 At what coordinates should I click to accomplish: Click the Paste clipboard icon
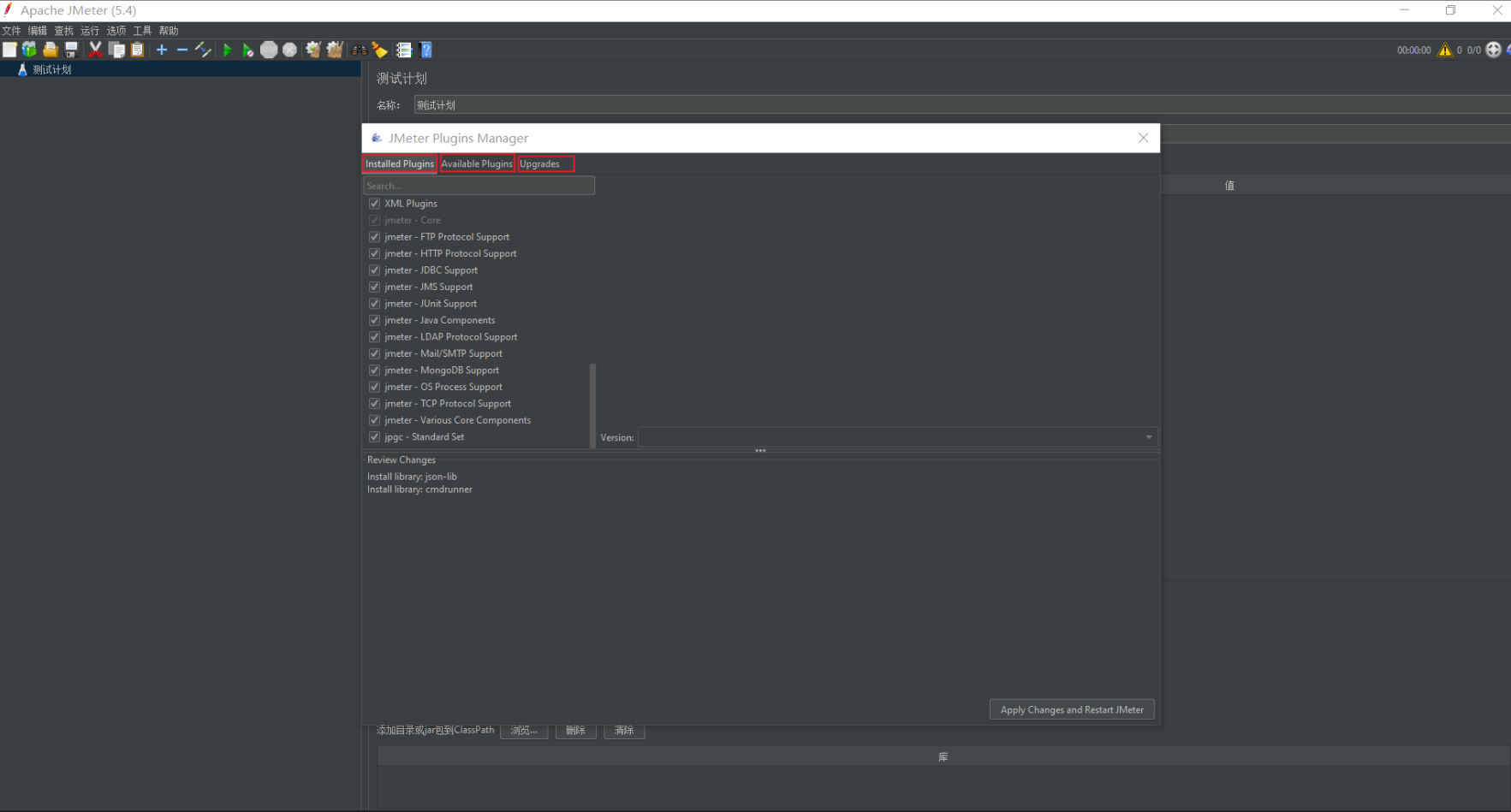pyautogui.click(x=137, y=50)
